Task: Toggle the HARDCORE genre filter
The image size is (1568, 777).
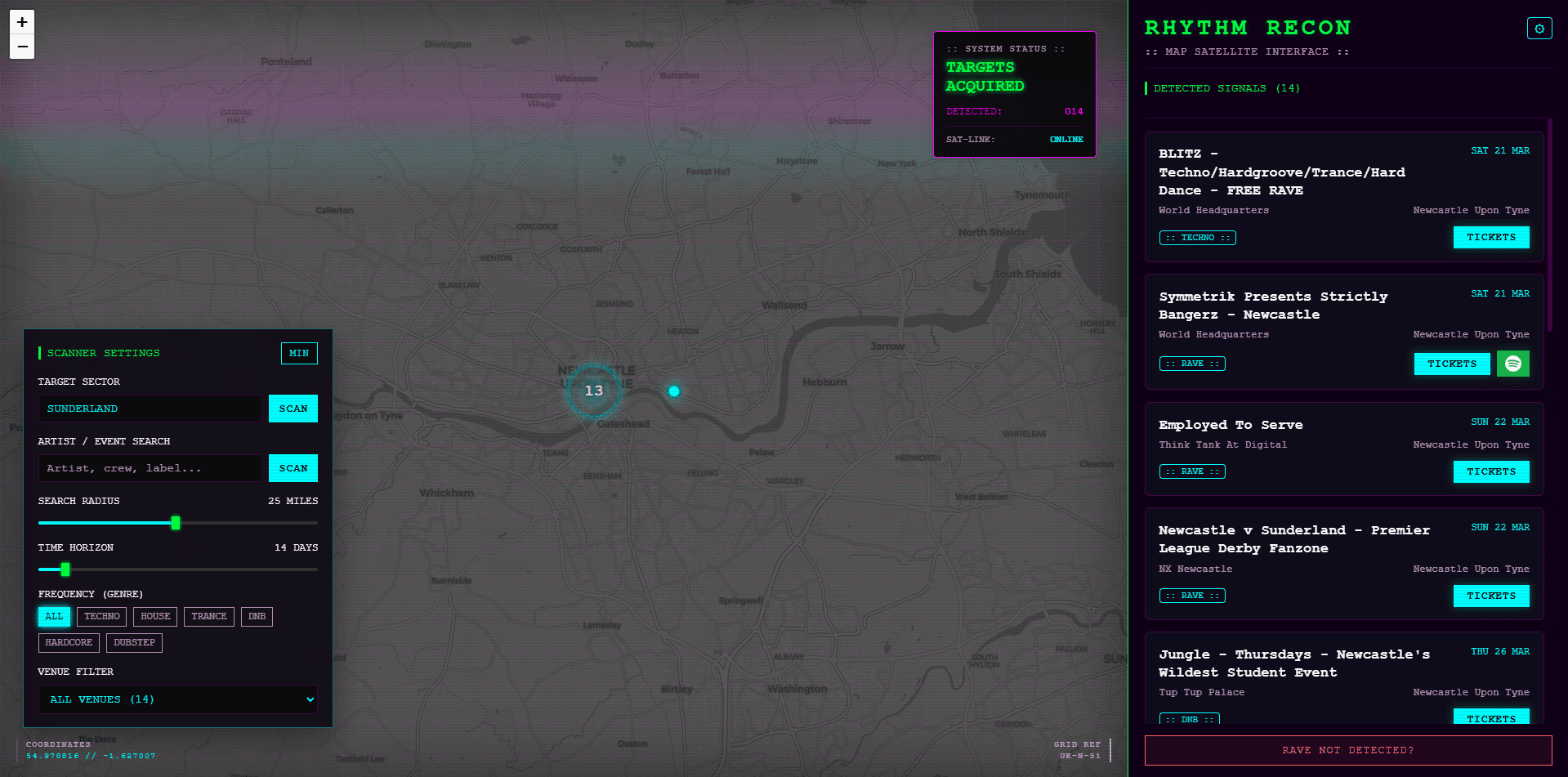Action: click(69, 643)
